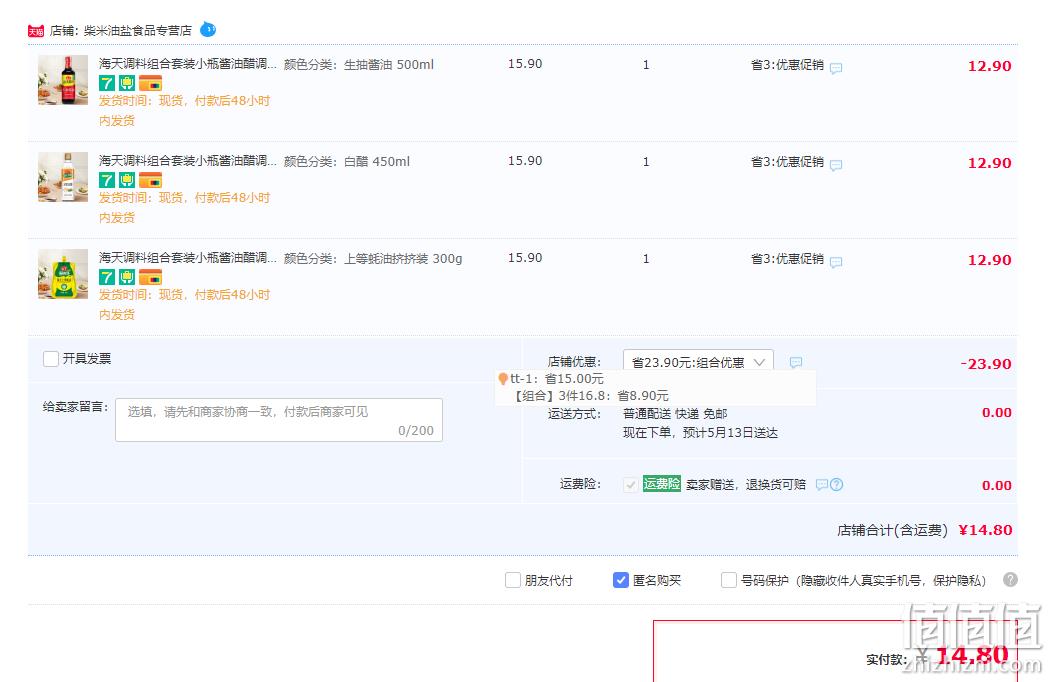Click the 店铺合计(含运费) ¥14.80 total
This screenshot has width=1051, height=682.
pos(925,530)
